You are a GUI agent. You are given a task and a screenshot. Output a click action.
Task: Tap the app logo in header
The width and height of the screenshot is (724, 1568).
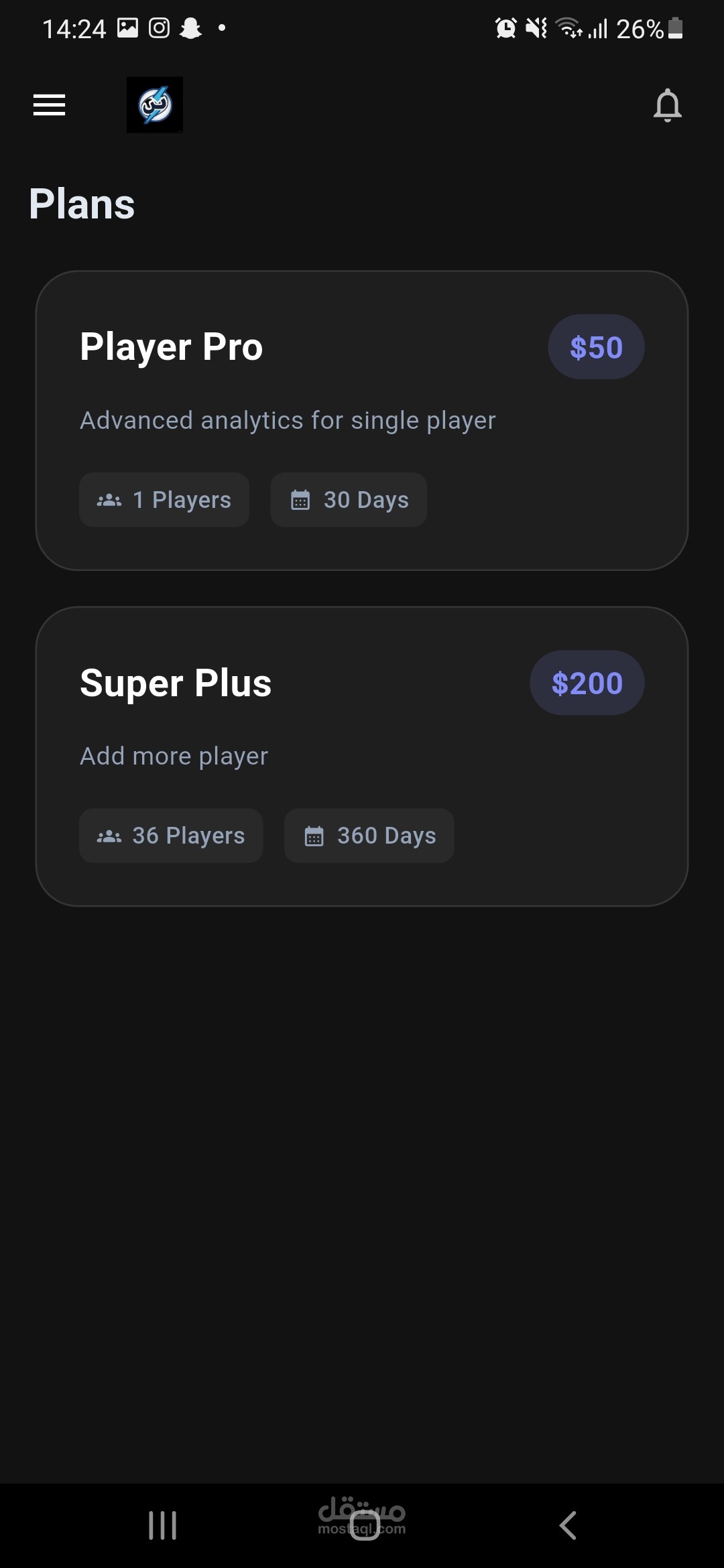coord(155,105)
